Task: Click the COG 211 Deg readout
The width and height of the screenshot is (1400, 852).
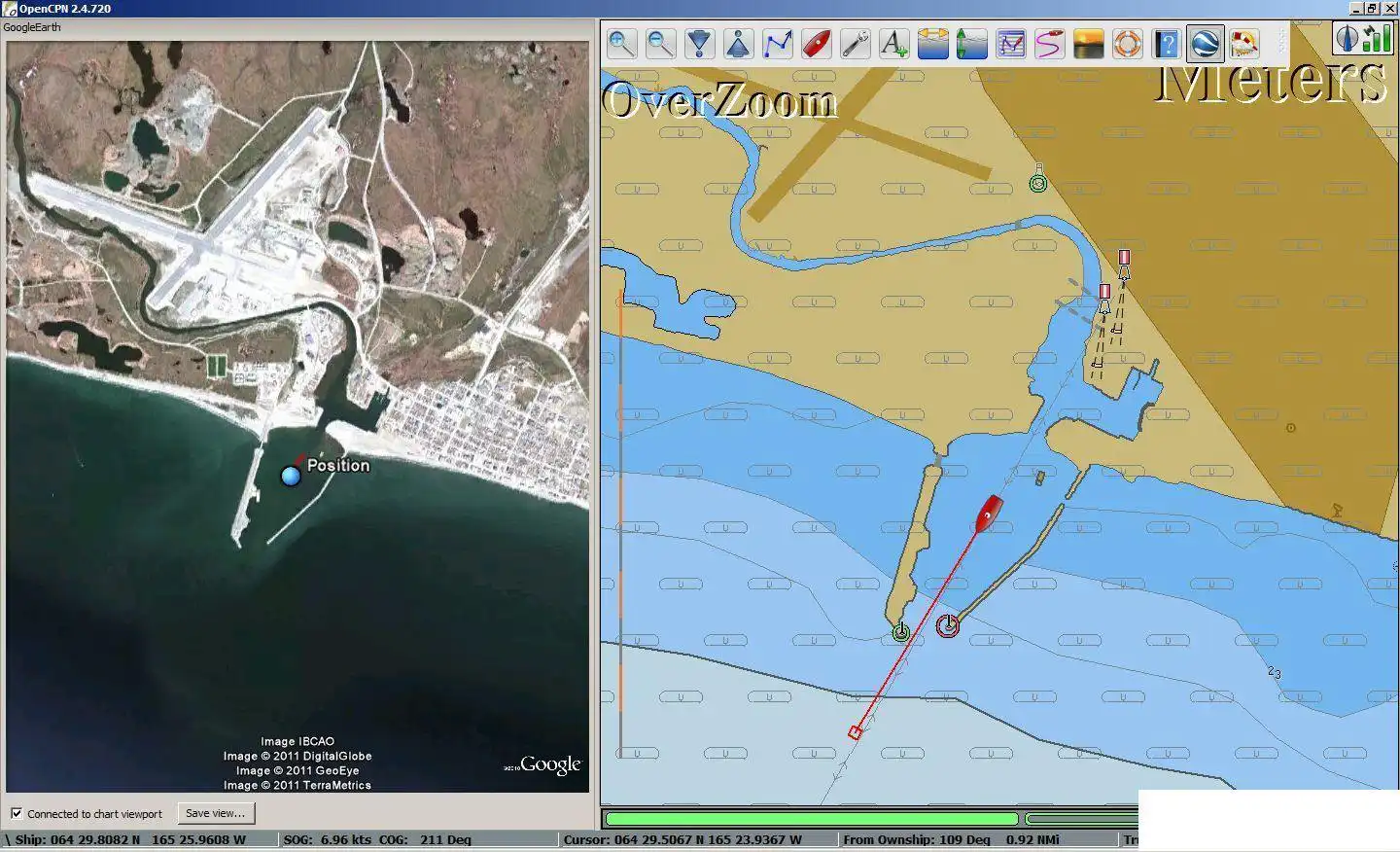Action: click(x=425, y=839)
